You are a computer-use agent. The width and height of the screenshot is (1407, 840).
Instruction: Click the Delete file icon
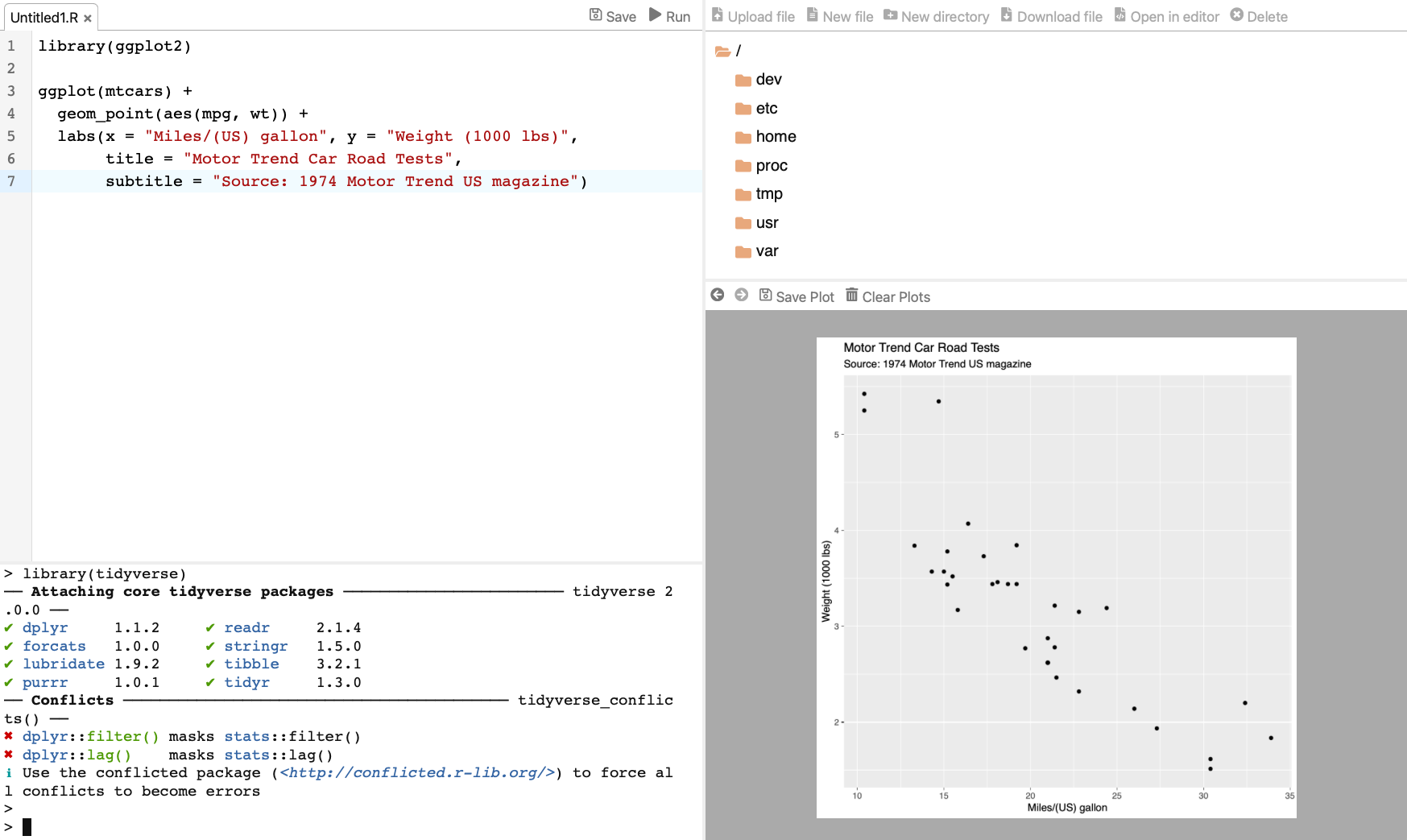pyautogui.click(x=1237, y=15)
